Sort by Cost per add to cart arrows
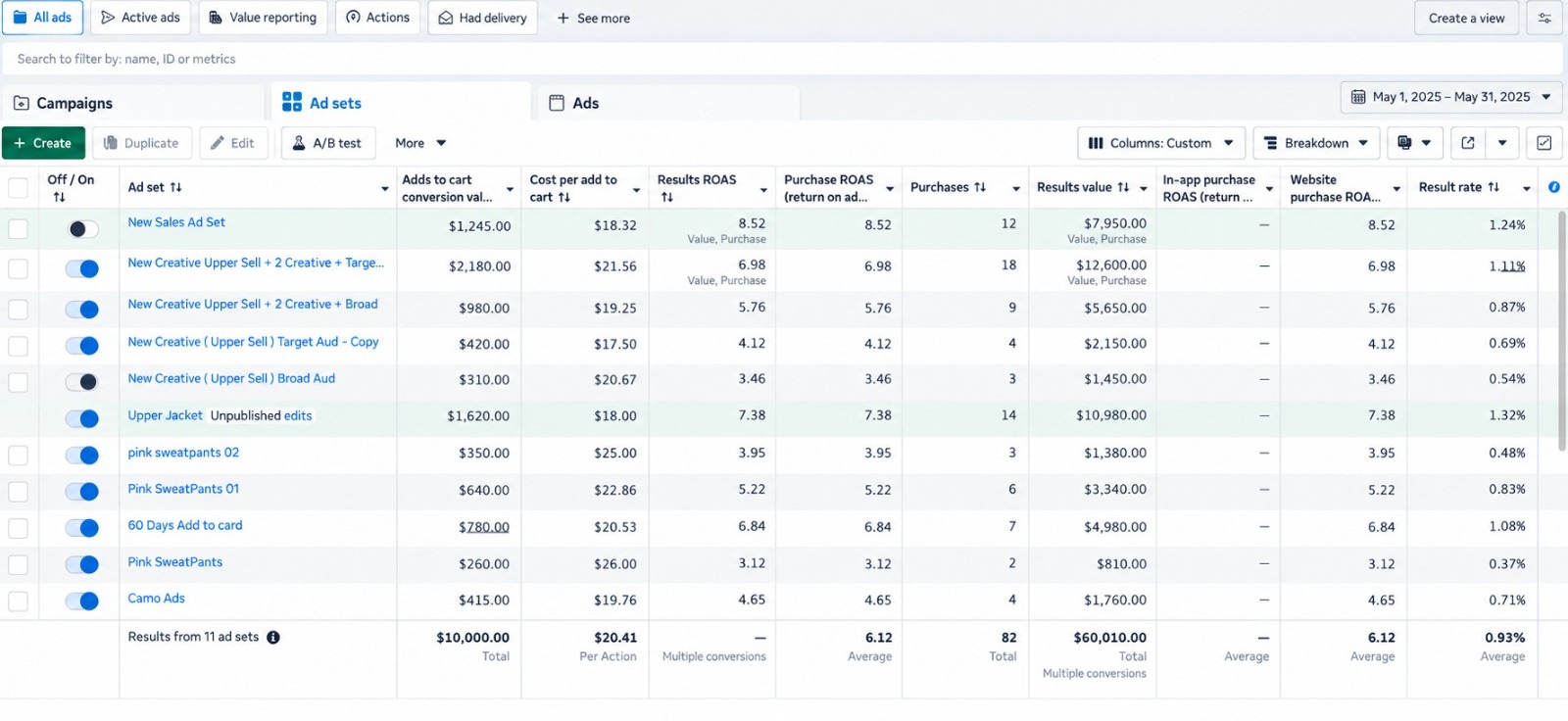This screenshot has width=1568, height=721. 564,197
